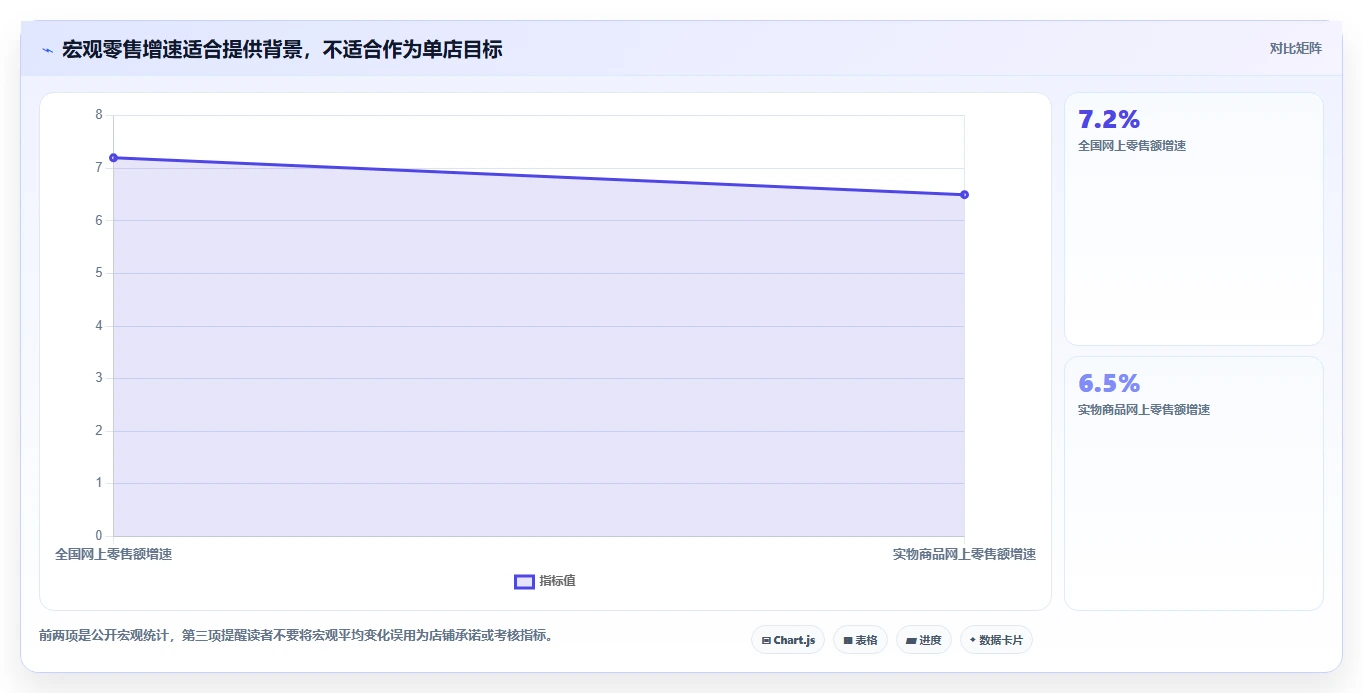Click the 6.5 data point on the line

(964, 194)
